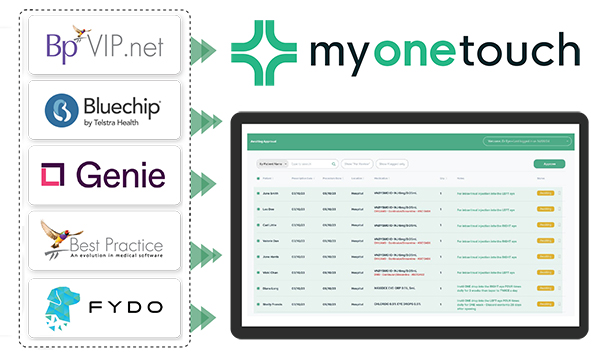This screenshot has height=364, width=600.
Task: Click the type-to-search input field
Action: 310,164
